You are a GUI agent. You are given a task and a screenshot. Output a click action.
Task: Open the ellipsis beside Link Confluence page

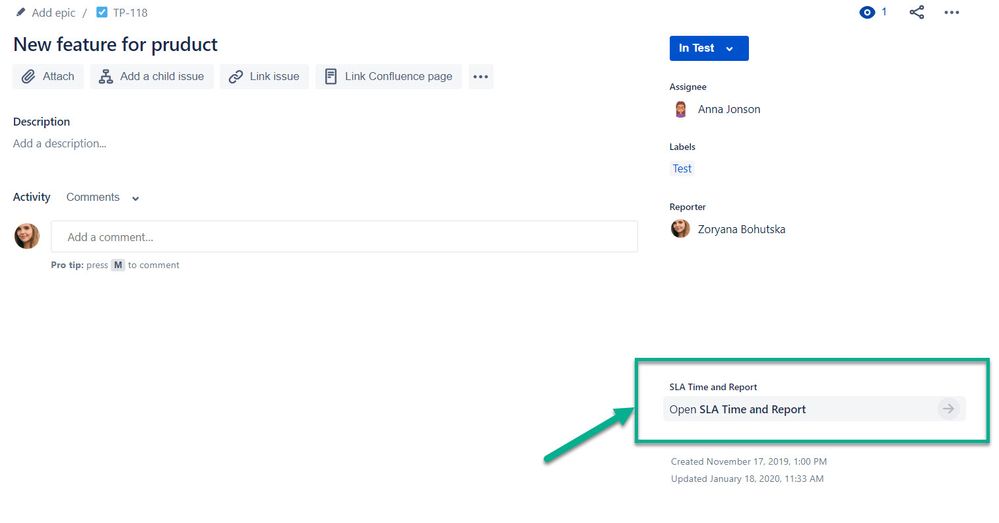480,76
